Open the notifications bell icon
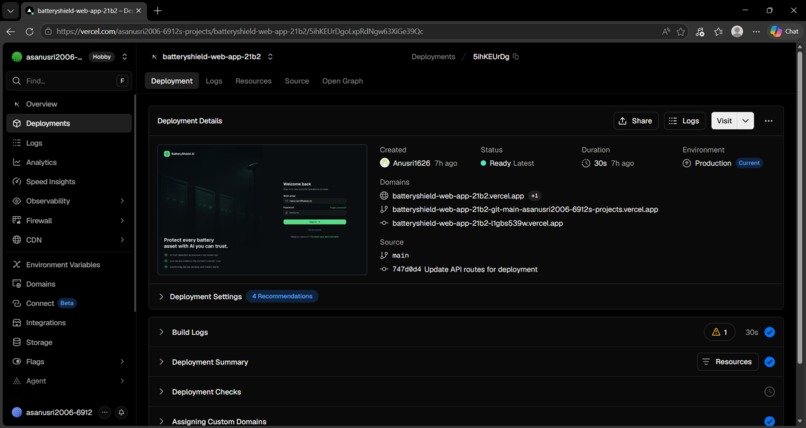Screen dimensions: 806x428 pyautogui.click(x=121, y=412)
